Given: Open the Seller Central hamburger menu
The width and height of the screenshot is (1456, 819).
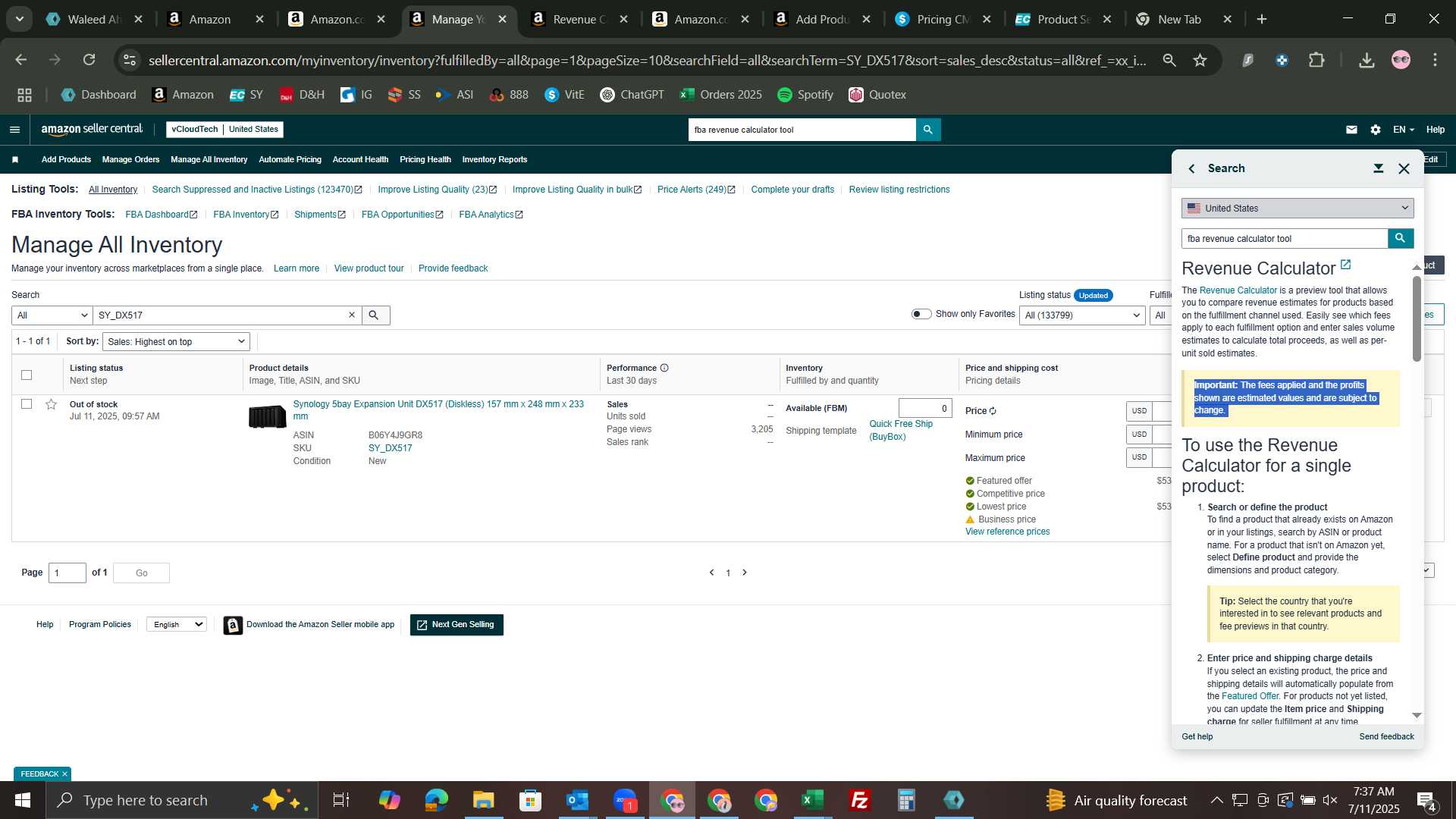Looking at the screenshot, I should 14,130.
